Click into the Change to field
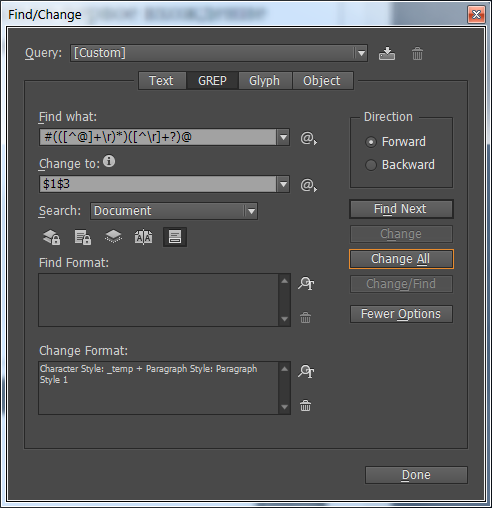This screenshot has height=508, width=492. coord(158,184)
